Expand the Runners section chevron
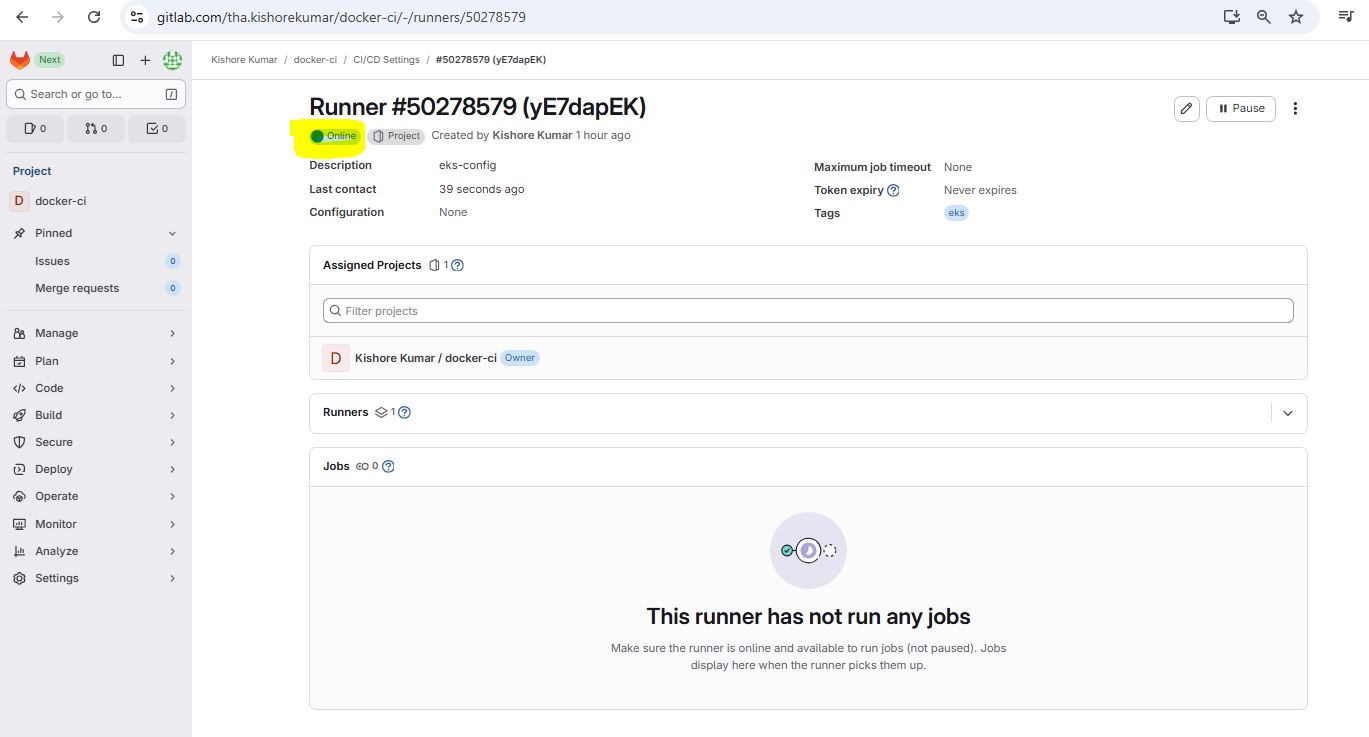1369x737 pixels. [x=1288, y=413]
